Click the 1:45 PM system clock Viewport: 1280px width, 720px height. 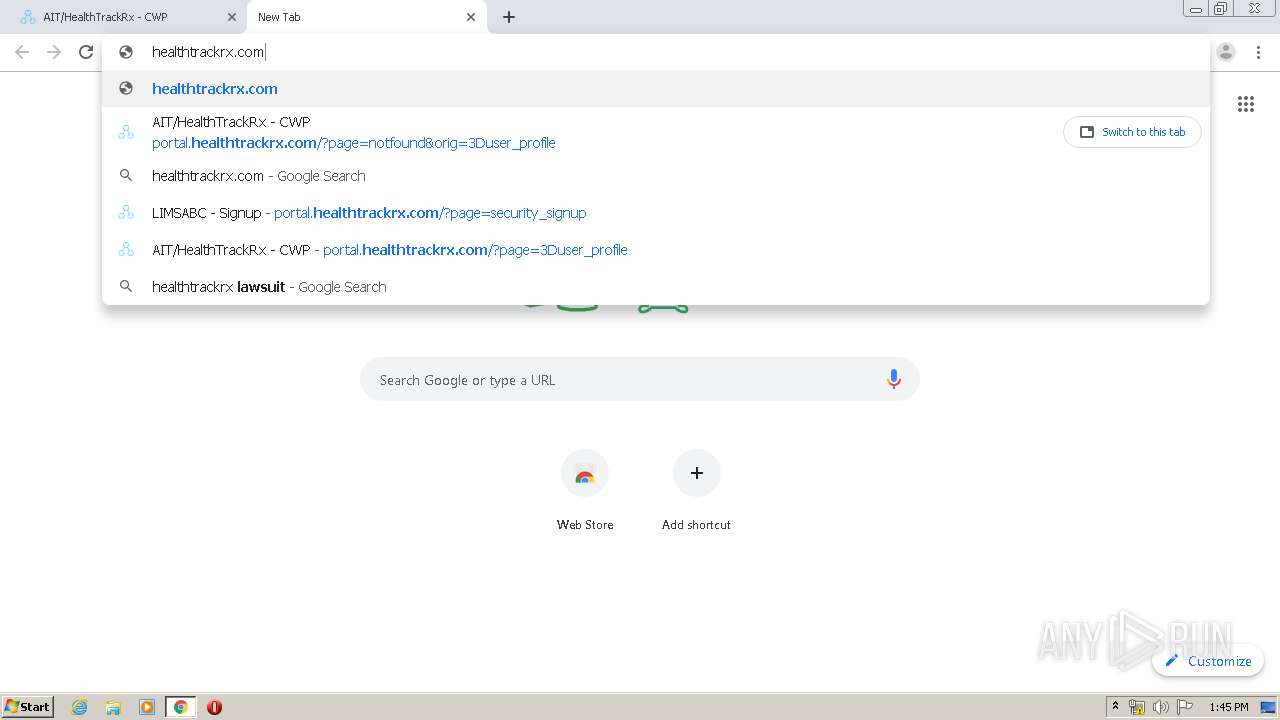pyautogui.click(x=1229, y=707)
